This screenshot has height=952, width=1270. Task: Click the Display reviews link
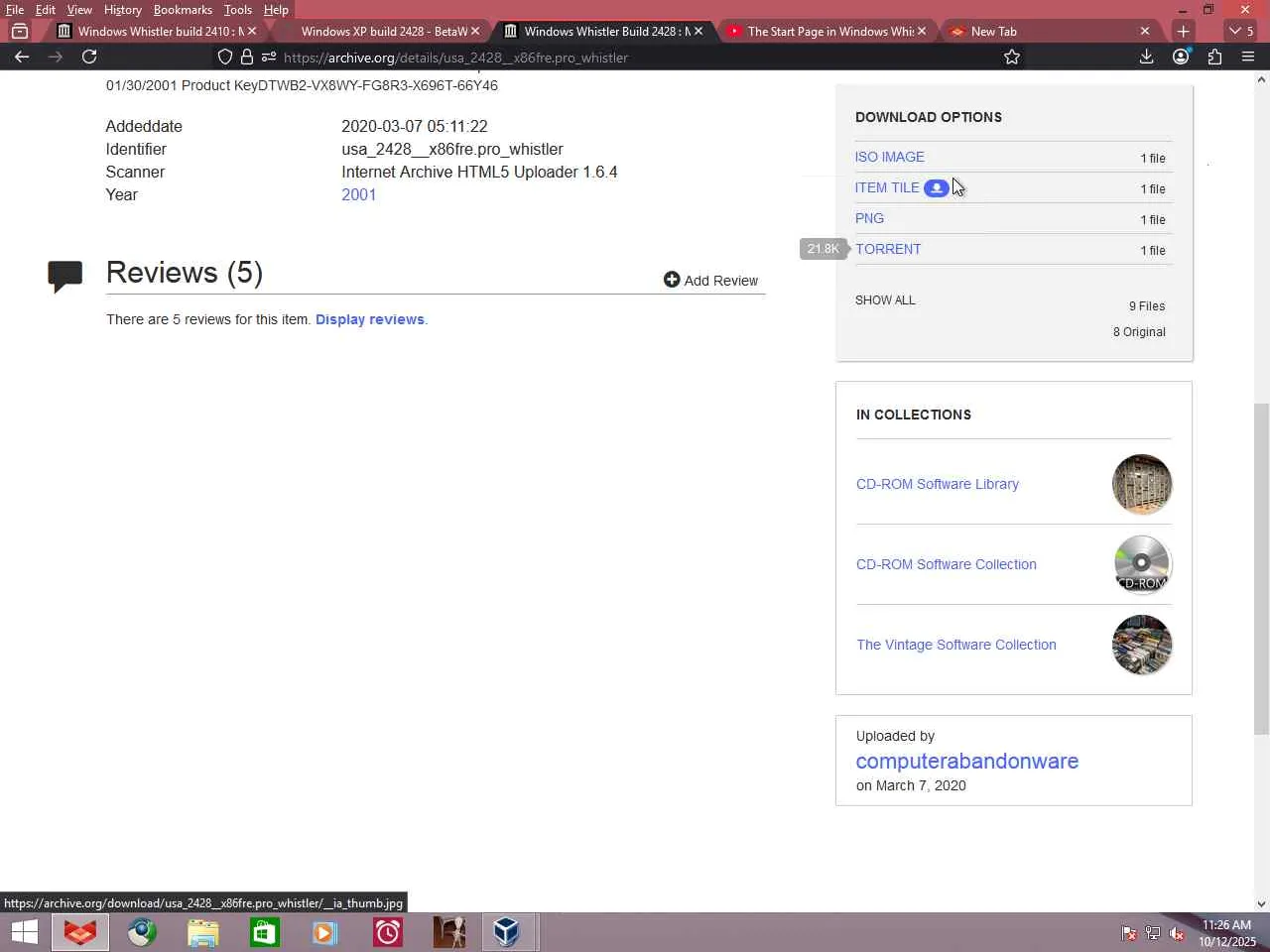pyautogui.click(x=369, y=319)
